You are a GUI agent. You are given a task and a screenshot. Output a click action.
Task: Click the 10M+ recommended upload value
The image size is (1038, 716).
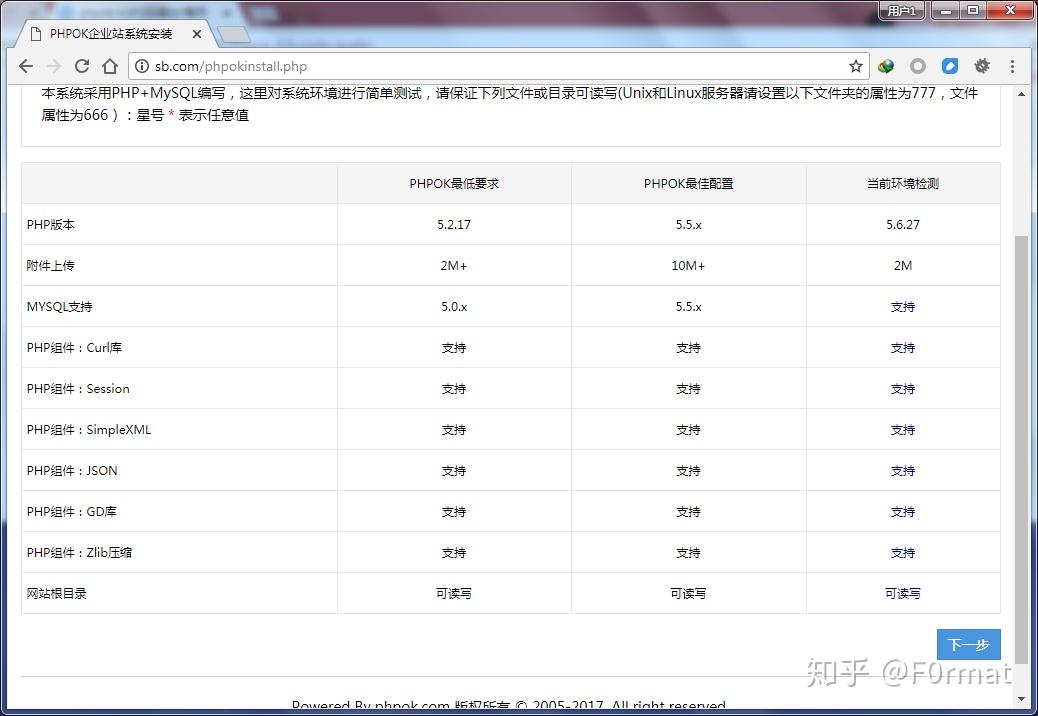[x=688, y=265]
